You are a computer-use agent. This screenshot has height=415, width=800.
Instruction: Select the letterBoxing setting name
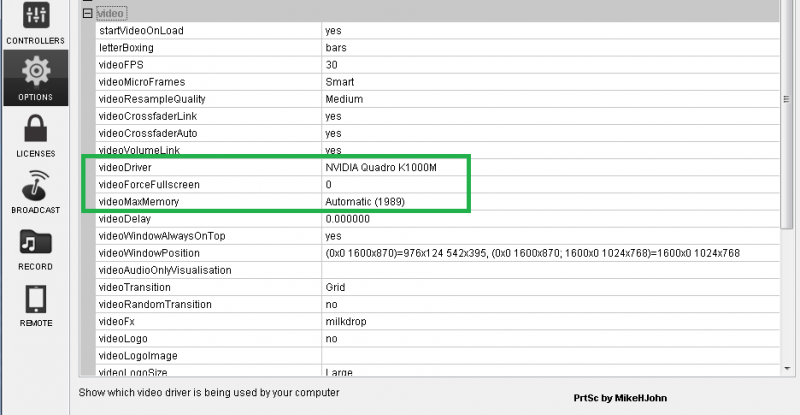126,48
